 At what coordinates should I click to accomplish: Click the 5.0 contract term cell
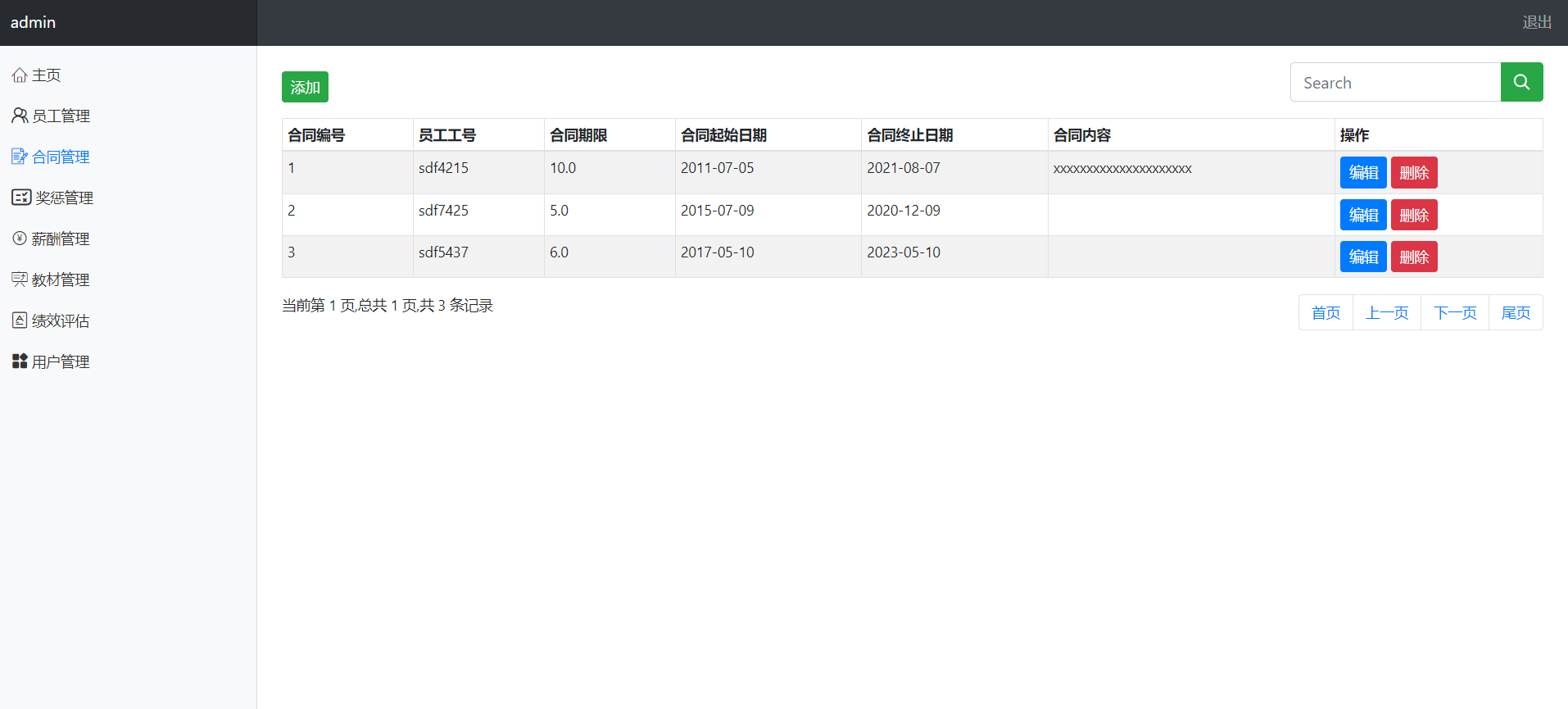point(610,215)
